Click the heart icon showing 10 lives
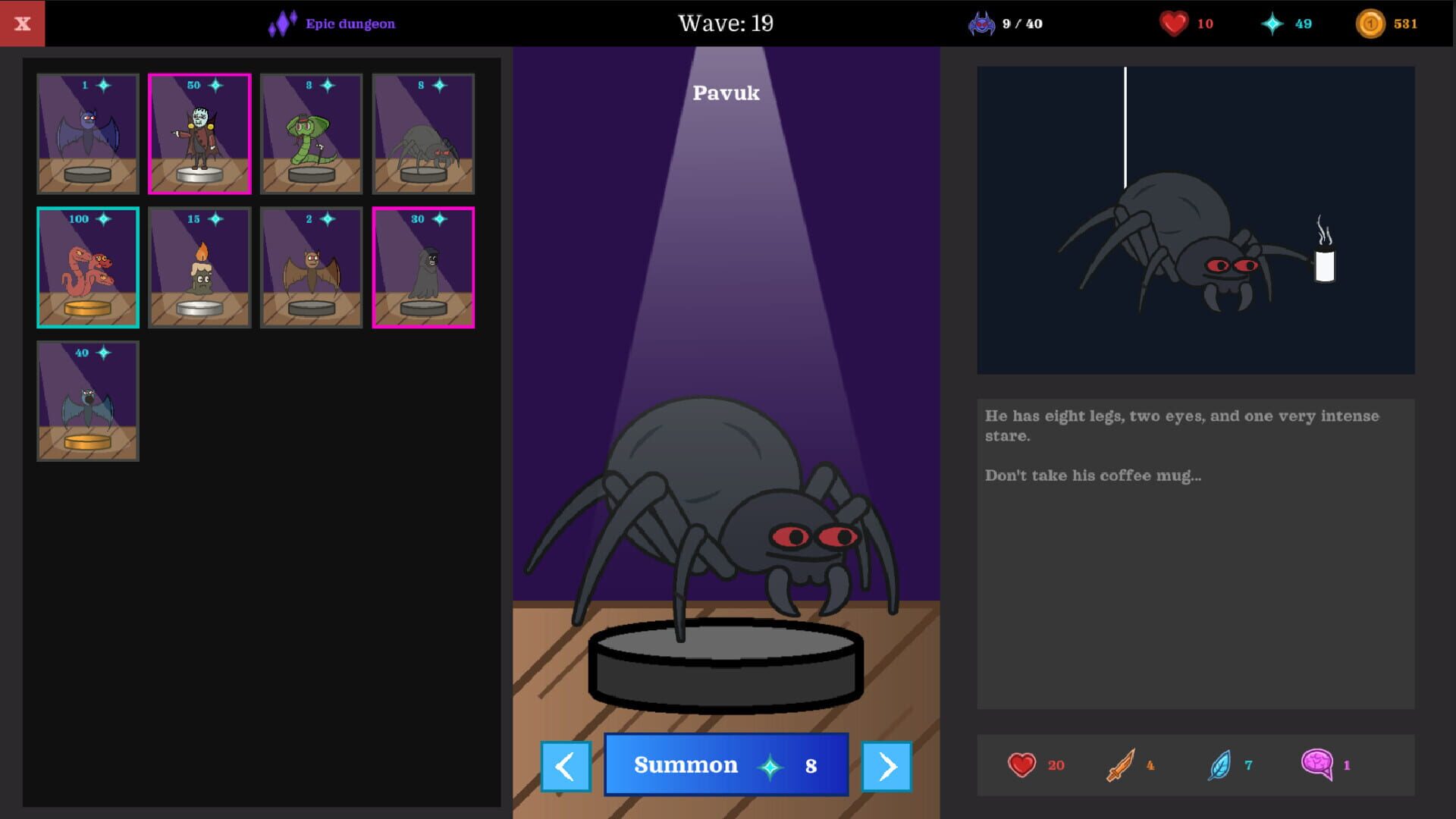1456x819 pixels. click(x=1174, y=23)
